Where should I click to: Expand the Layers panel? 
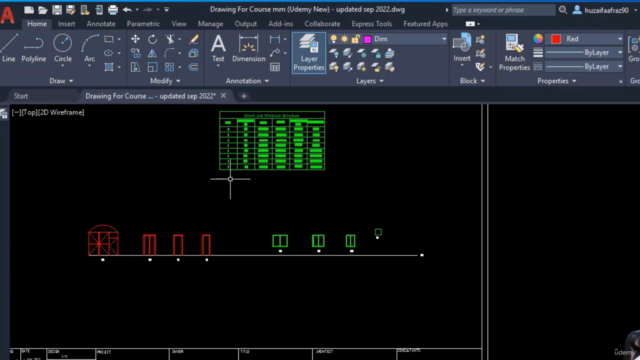click(370, 81)
